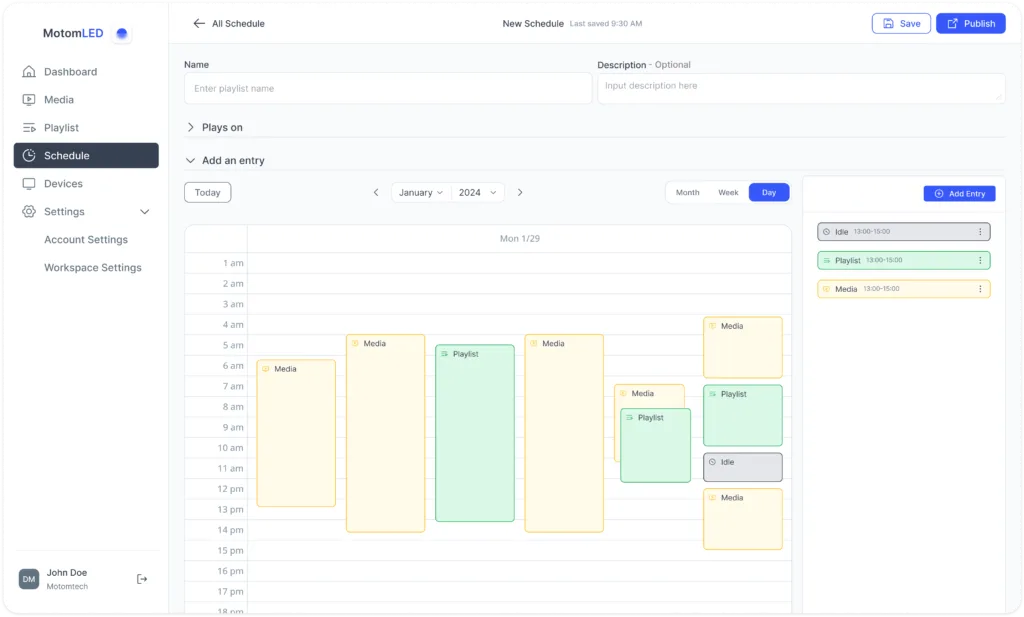
Task: Keep Day view selected in the view switcher
Action: pos(768,192)
